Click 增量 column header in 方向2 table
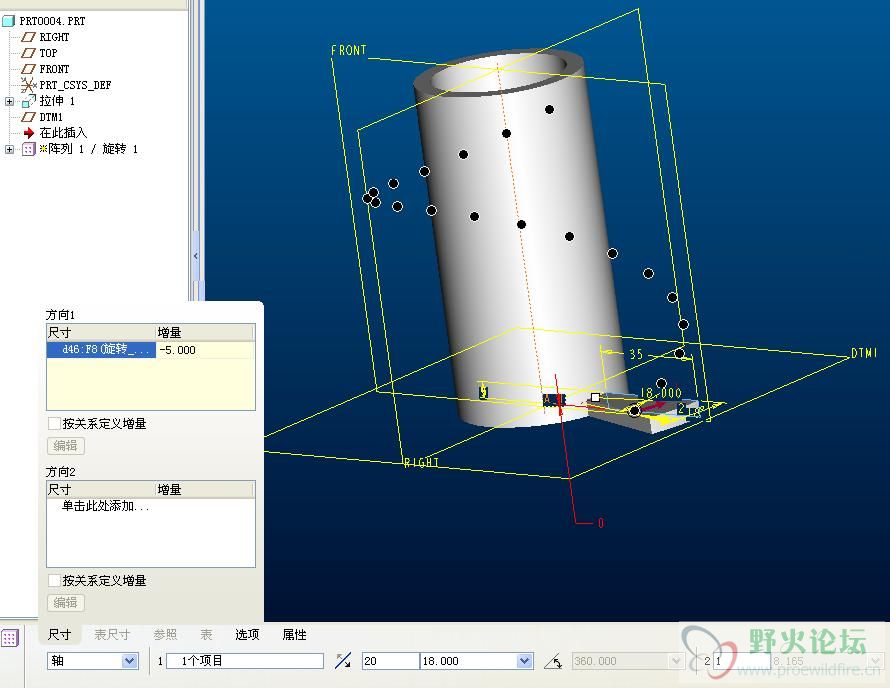This screenshot has height=688, width=890. (205, 489)
